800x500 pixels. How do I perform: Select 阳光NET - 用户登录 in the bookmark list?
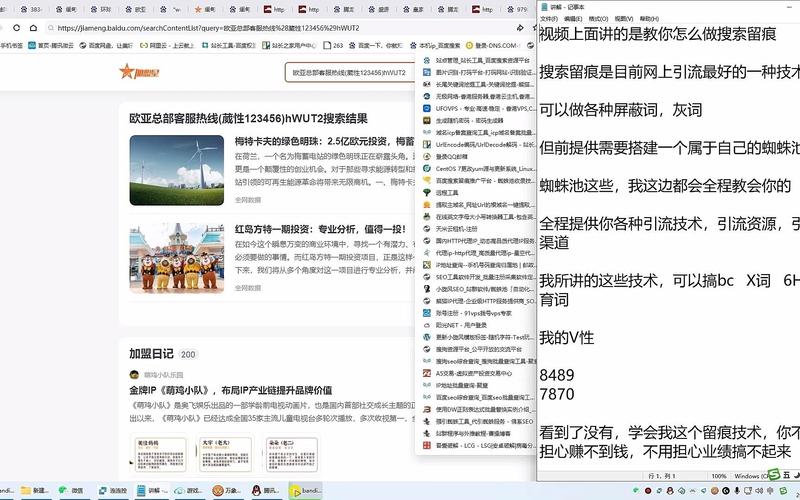(455, 325)
